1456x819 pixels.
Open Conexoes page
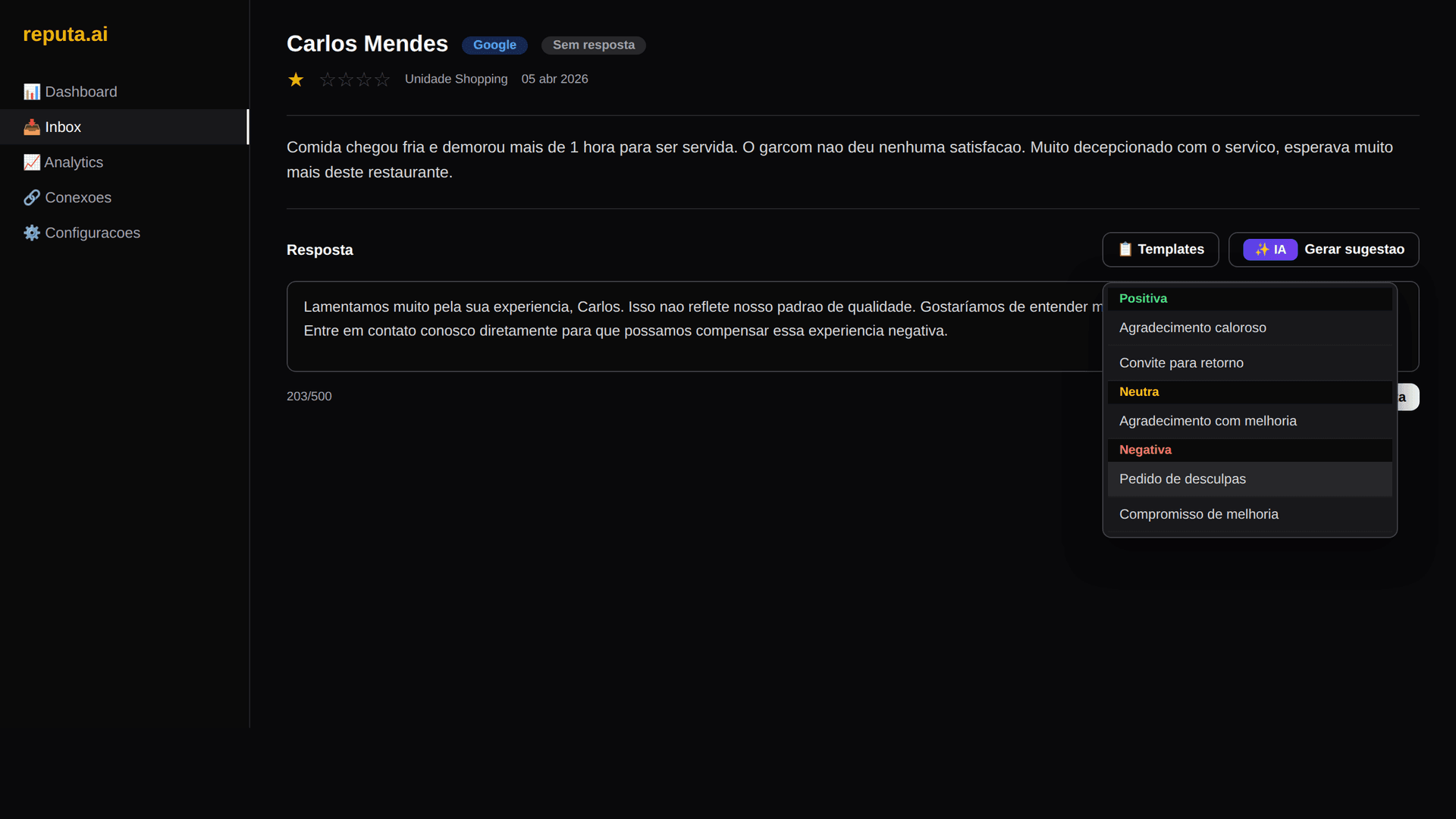[x=124, y=197]
